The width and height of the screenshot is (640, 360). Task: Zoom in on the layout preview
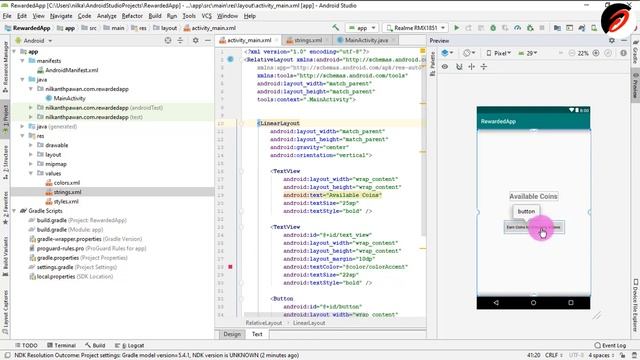click(x=596, y=53)
